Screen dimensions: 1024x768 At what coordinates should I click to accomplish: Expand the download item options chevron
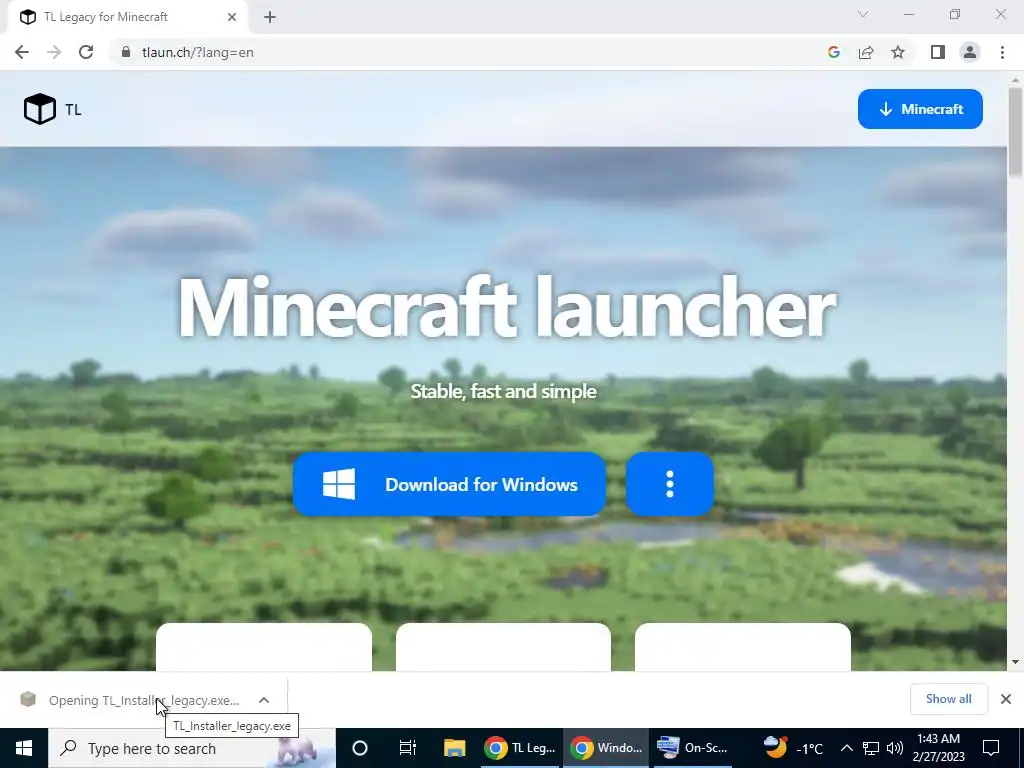(x=264, y=700)
